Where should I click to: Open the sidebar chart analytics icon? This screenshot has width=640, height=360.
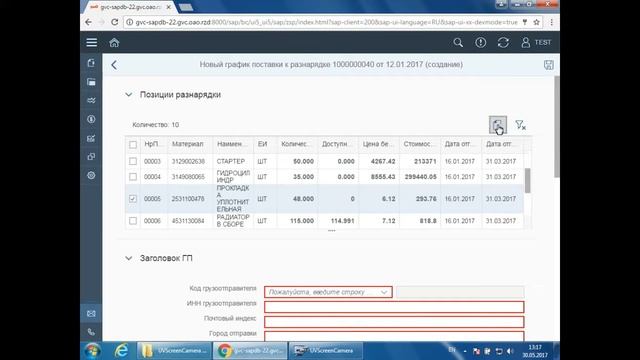point(91,138)
